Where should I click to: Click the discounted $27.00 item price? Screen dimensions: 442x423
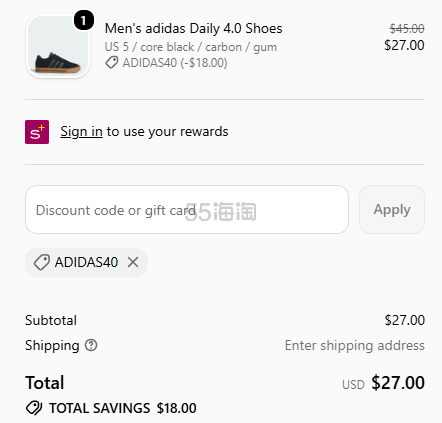404,45
